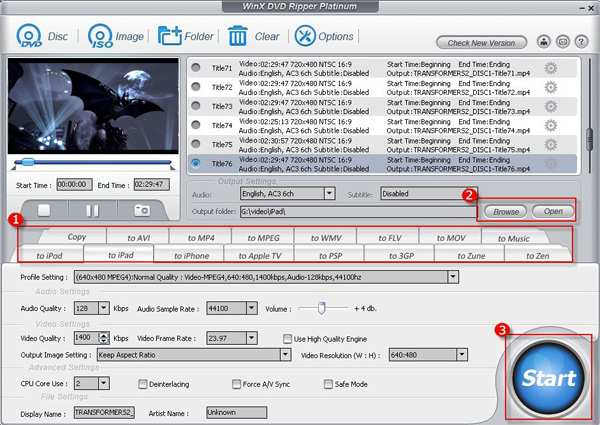Switch to the to WMV tab
Image resolution: width=600 pixels, height=425 pixels.
point(326,238)
